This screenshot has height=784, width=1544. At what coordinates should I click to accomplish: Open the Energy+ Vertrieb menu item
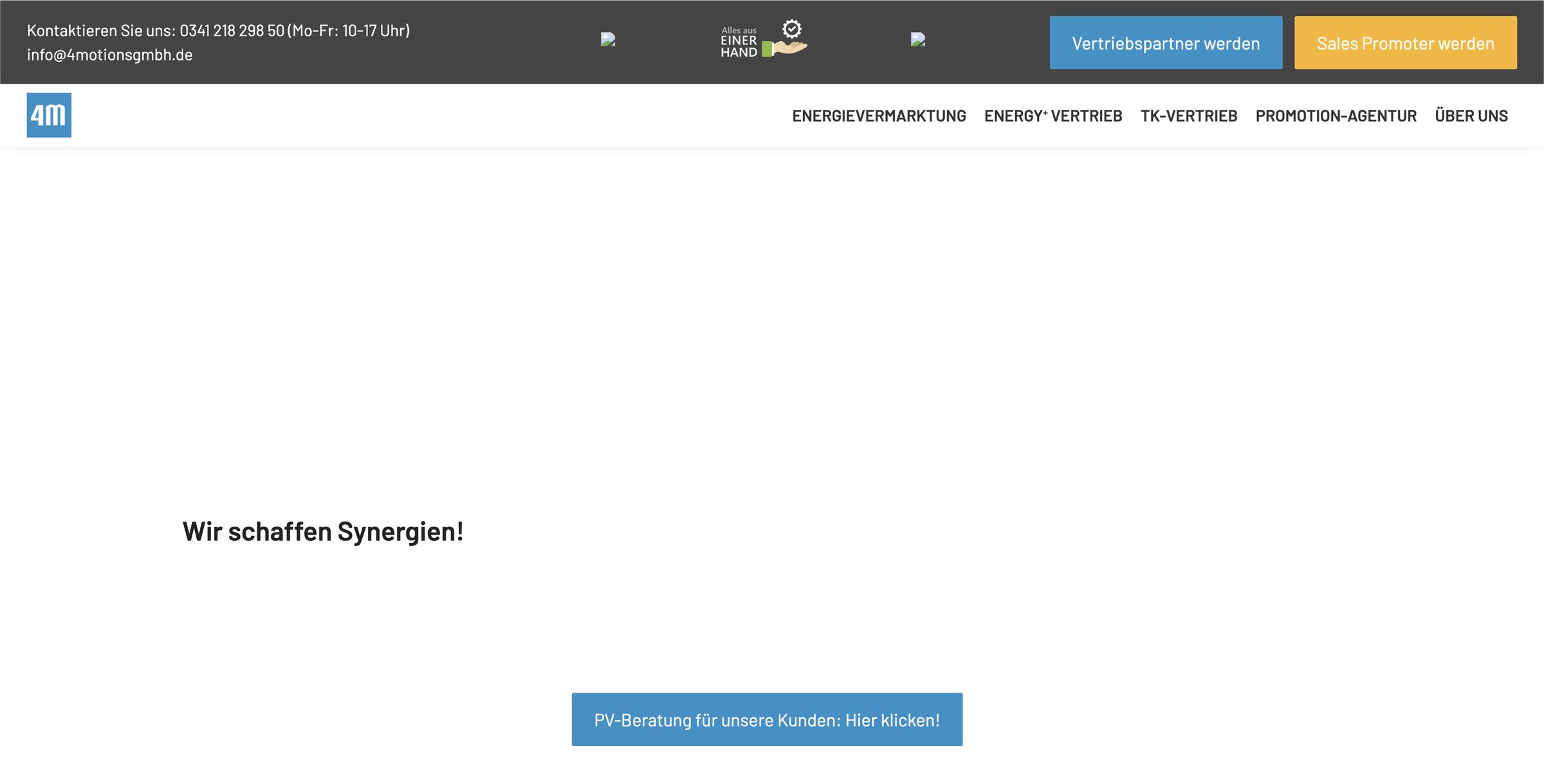[x=1053, y=116]
